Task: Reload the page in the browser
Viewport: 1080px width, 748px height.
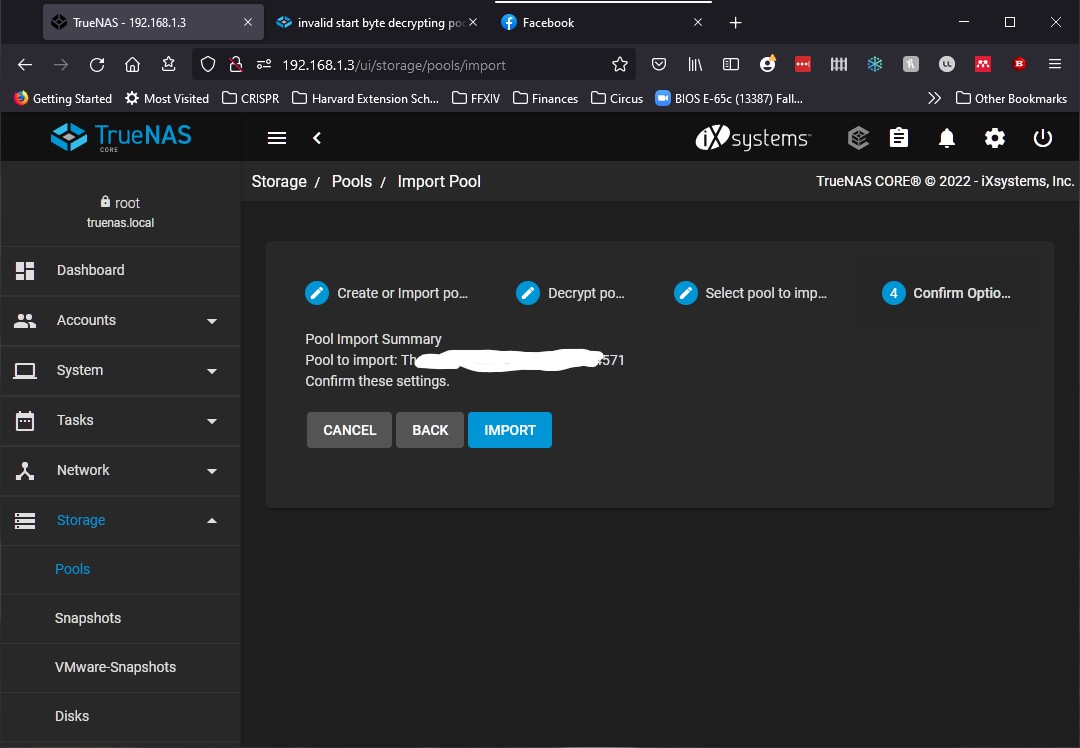Action: (x=97, y=65)
